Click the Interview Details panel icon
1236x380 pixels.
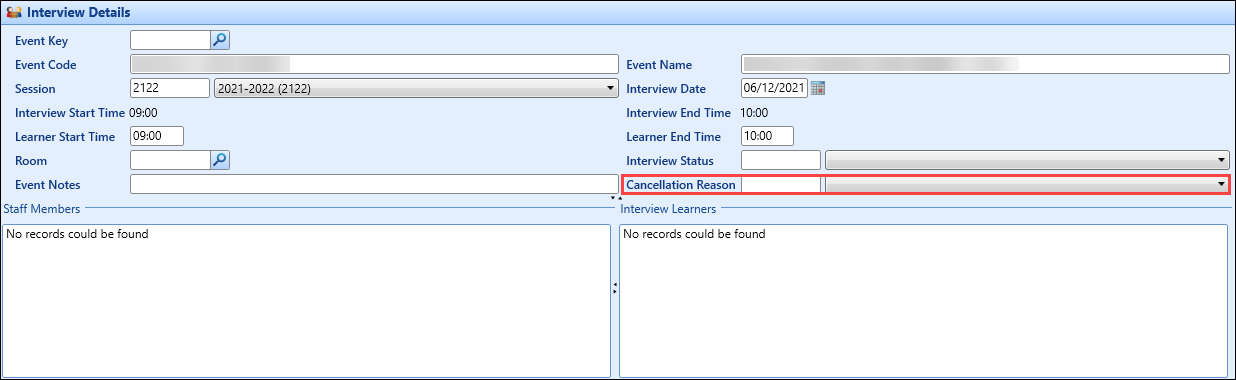click(15, 13)
